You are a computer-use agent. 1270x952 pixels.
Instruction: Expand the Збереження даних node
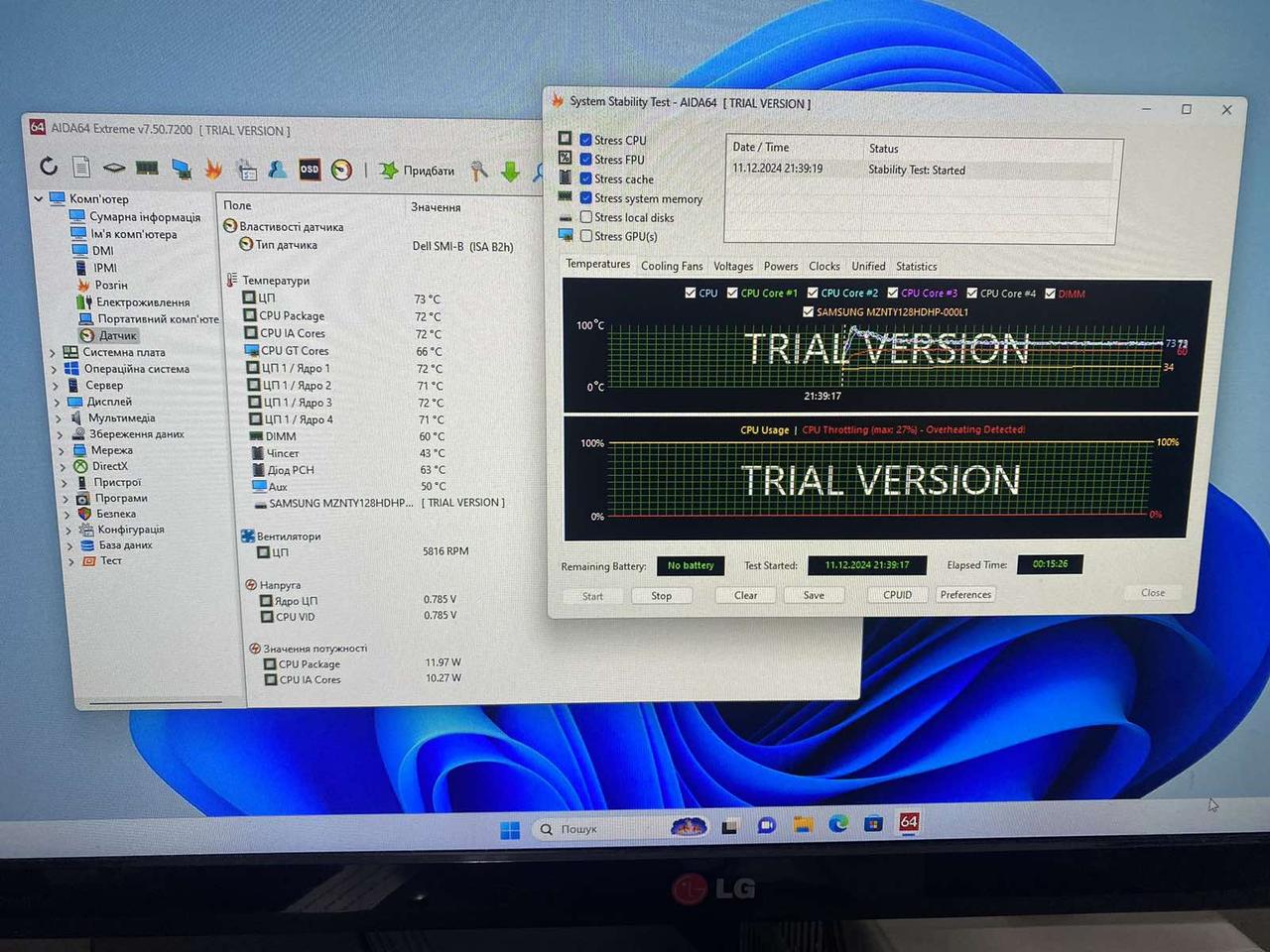pyautogui.click(x=60, y=434)
